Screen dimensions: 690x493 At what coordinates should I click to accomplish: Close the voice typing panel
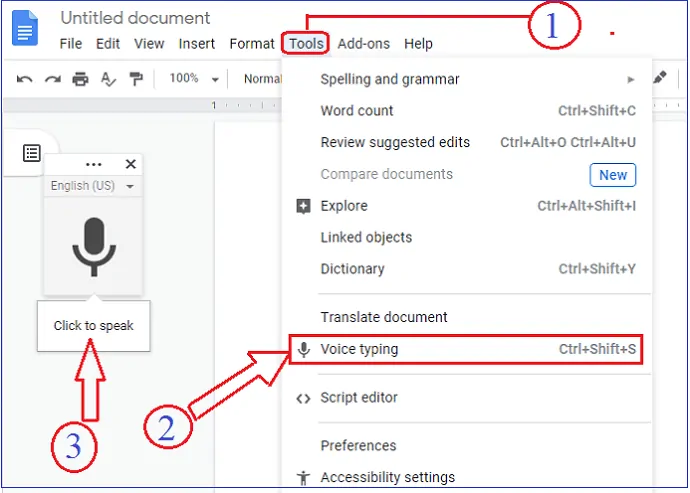click(130, 164)
